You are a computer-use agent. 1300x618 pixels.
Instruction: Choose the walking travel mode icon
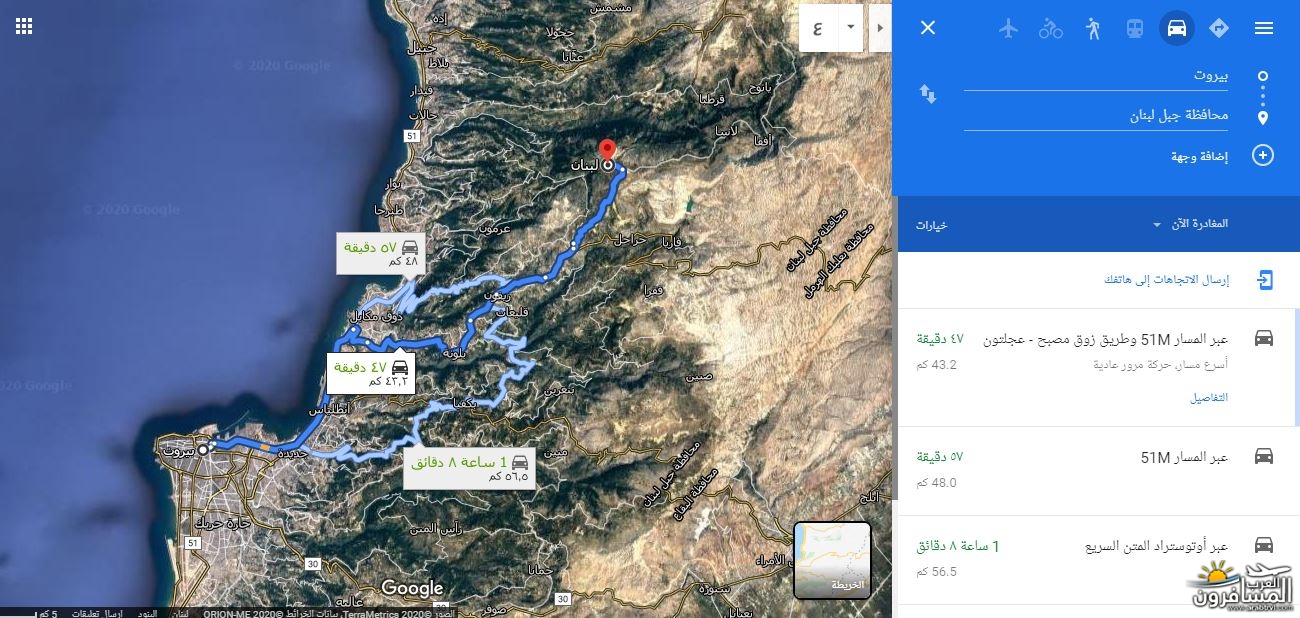[1092, 28]
